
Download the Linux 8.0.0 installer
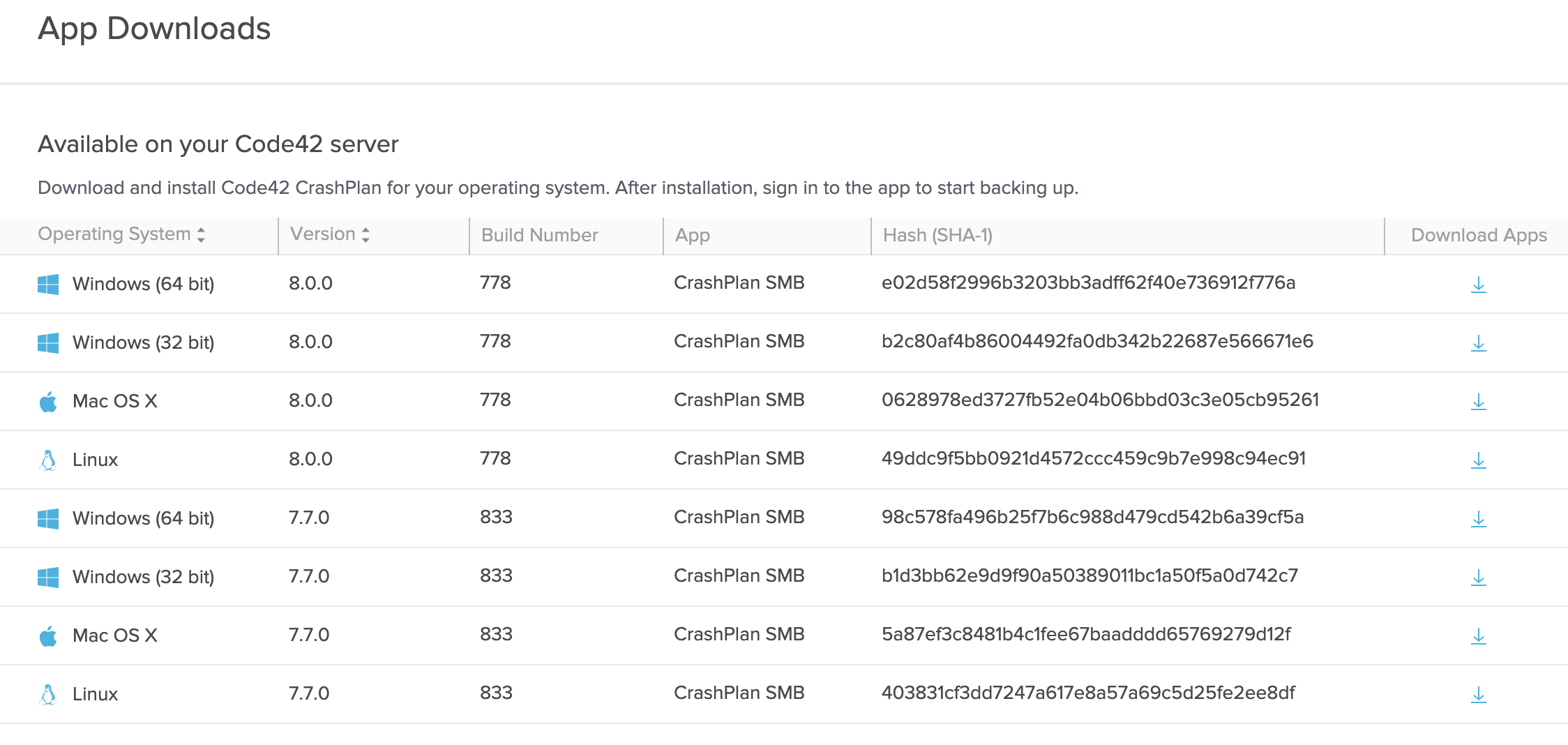[1478, 460]
